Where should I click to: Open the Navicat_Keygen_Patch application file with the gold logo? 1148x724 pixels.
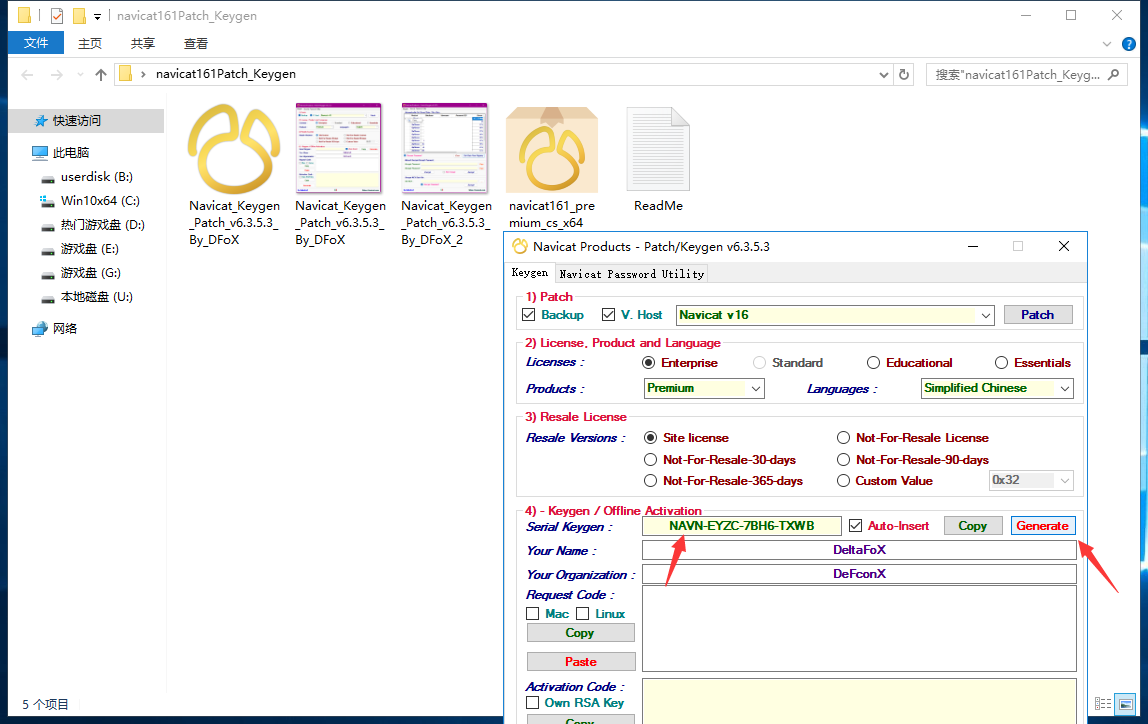coord(234,150)
